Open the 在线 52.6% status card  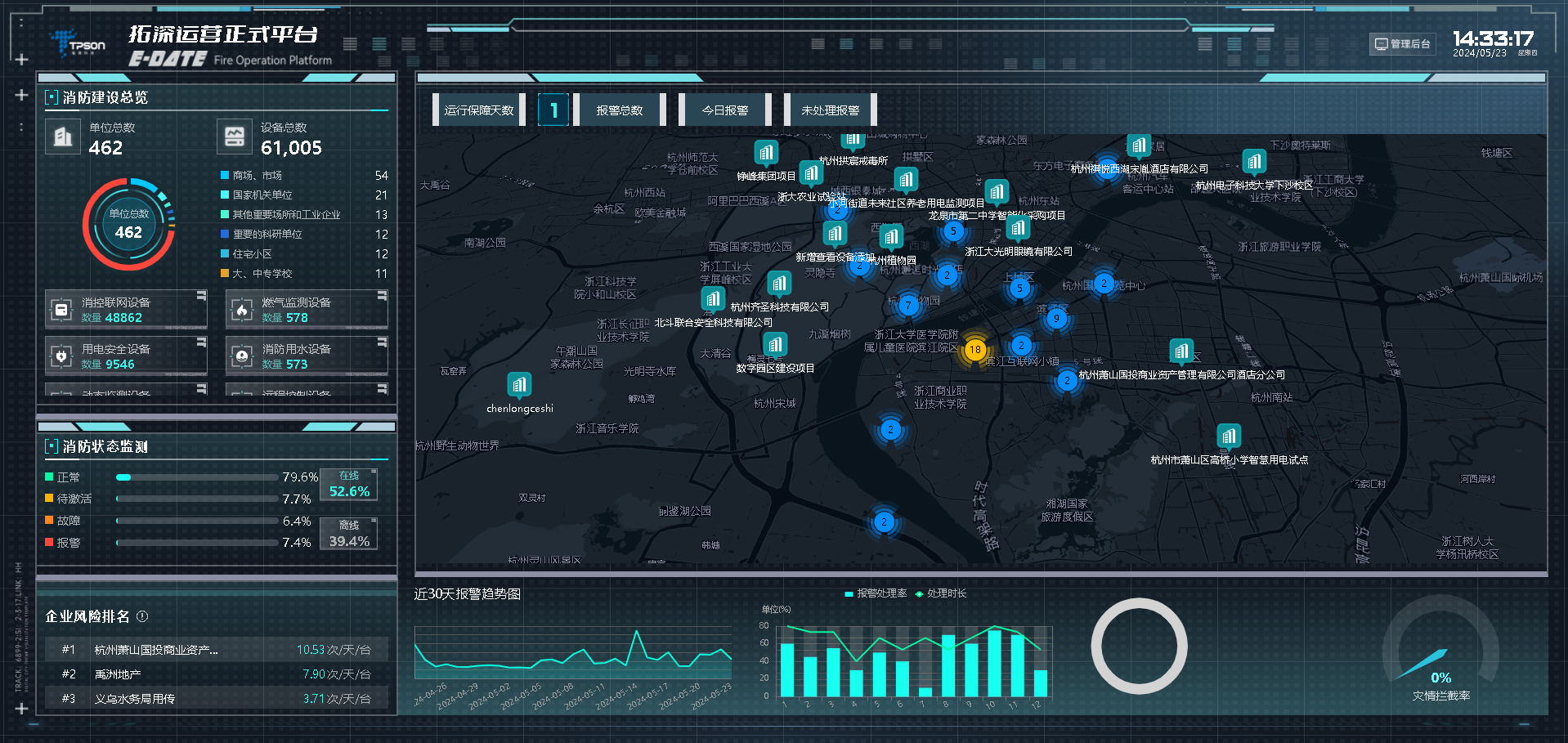[349, 484]
